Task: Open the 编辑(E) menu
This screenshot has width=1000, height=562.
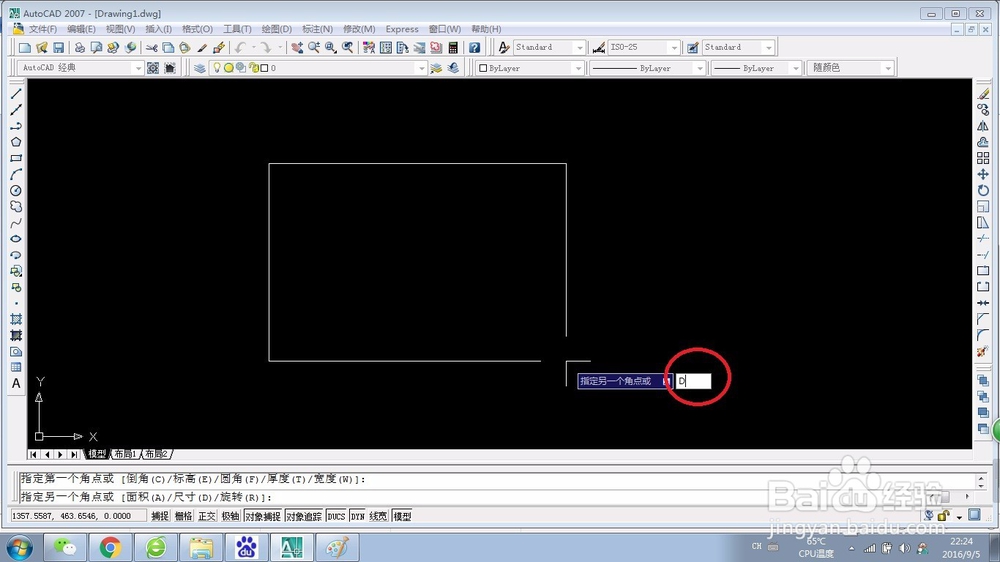Action: click(x=81, y=29)
